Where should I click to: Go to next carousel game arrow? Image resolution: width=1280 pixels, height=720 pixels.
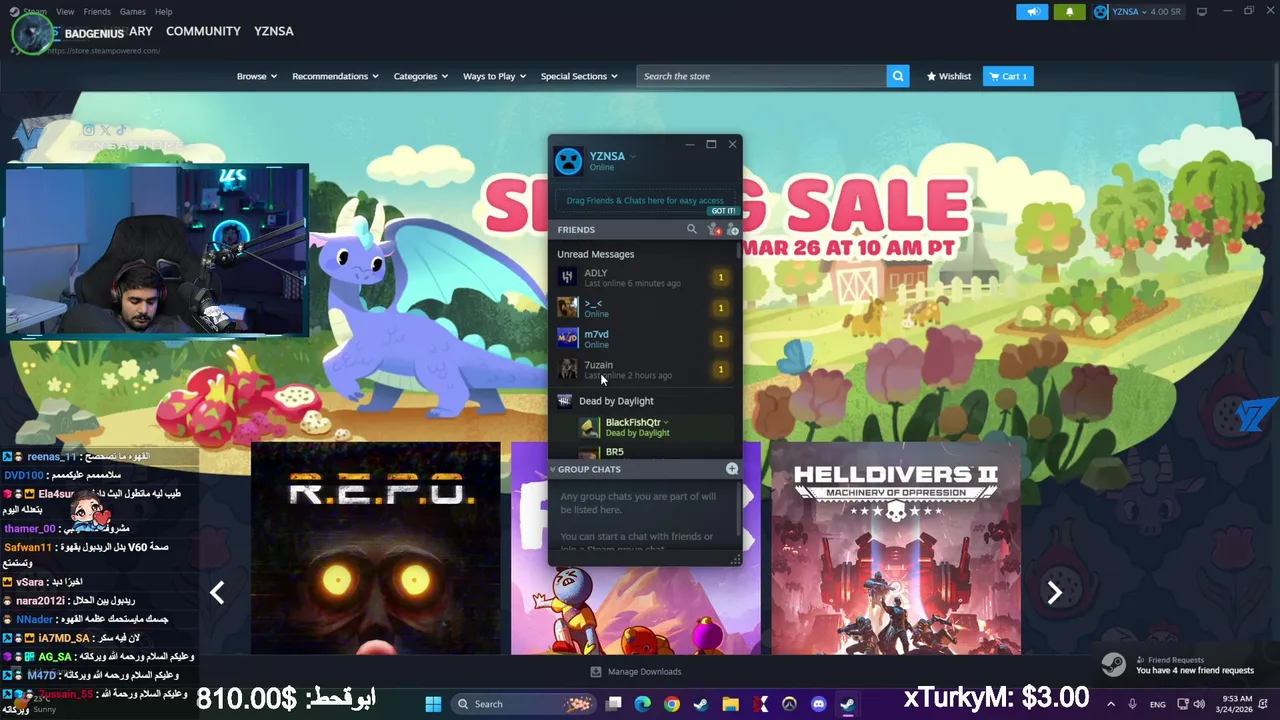(x=1054, y=593)
